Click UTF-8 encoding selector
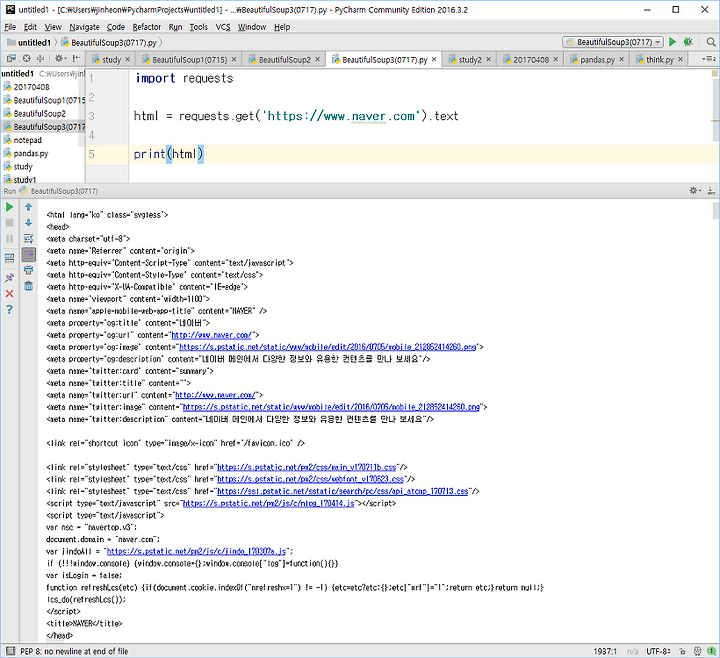Image resolution: width=720 pixels, height=658 pixels. [658, 651]
